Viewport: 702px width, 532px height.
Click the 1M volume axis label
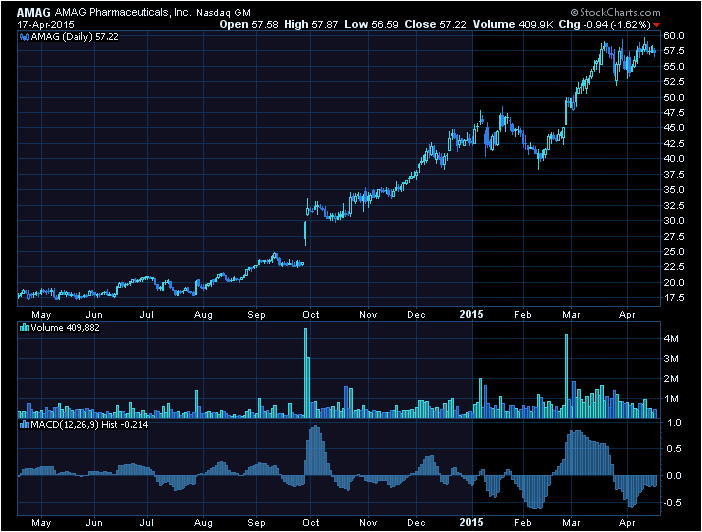[671, 399]
